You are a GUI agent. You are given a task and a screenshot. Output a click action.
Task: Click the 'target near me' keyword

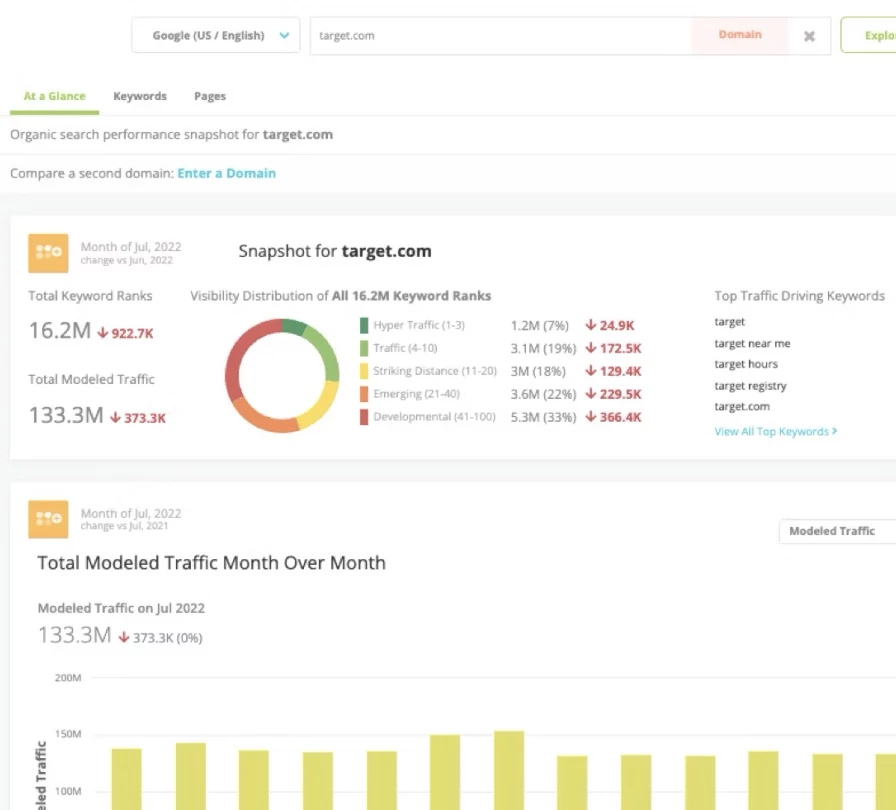[x=752, y=343]
